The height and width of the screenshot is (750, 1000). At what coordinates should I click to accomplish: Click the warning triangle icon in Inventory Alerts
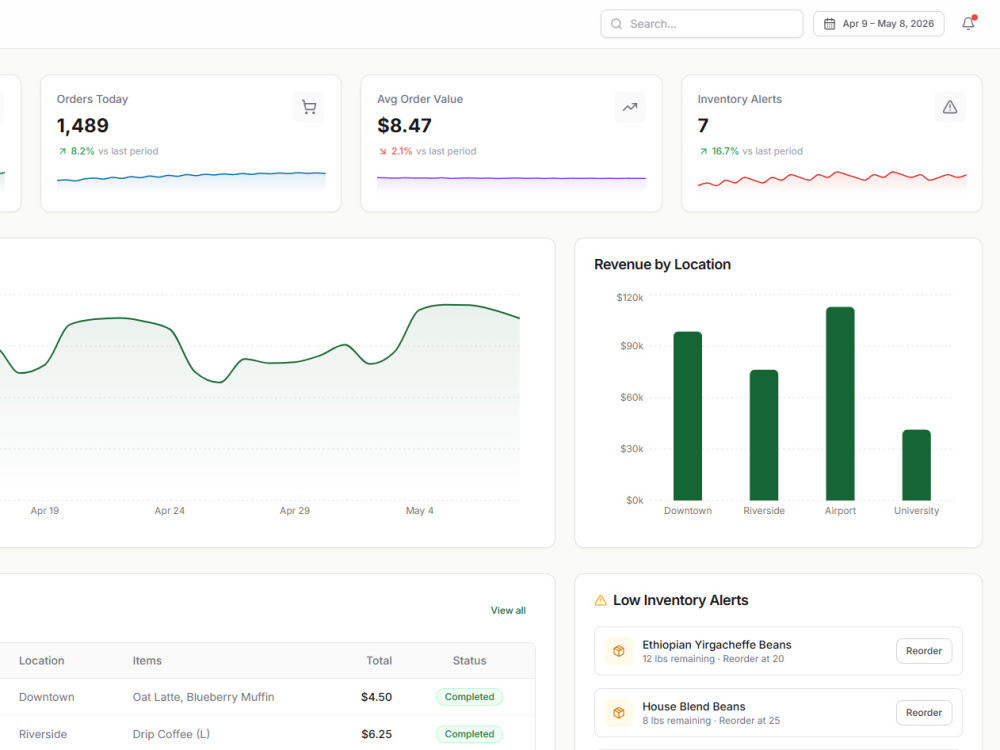click(950, 107)
